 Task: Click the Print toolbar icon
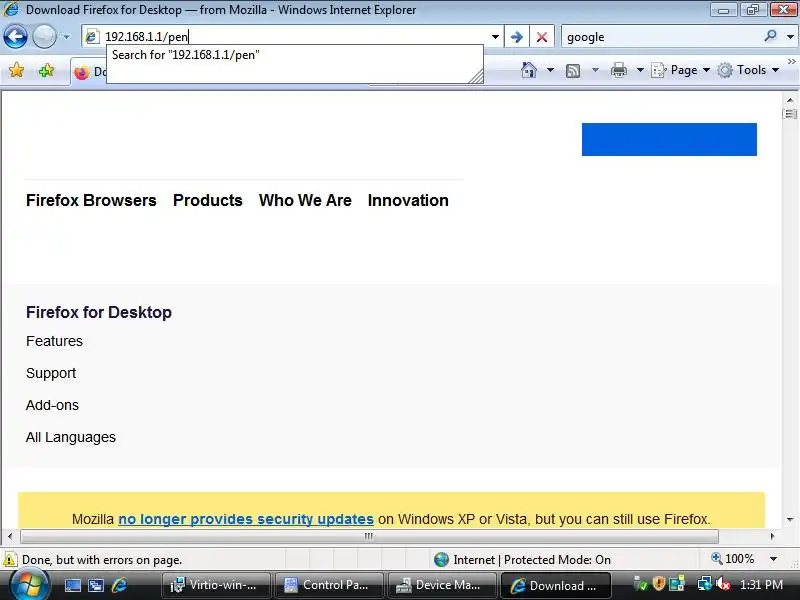click(618, 70)
